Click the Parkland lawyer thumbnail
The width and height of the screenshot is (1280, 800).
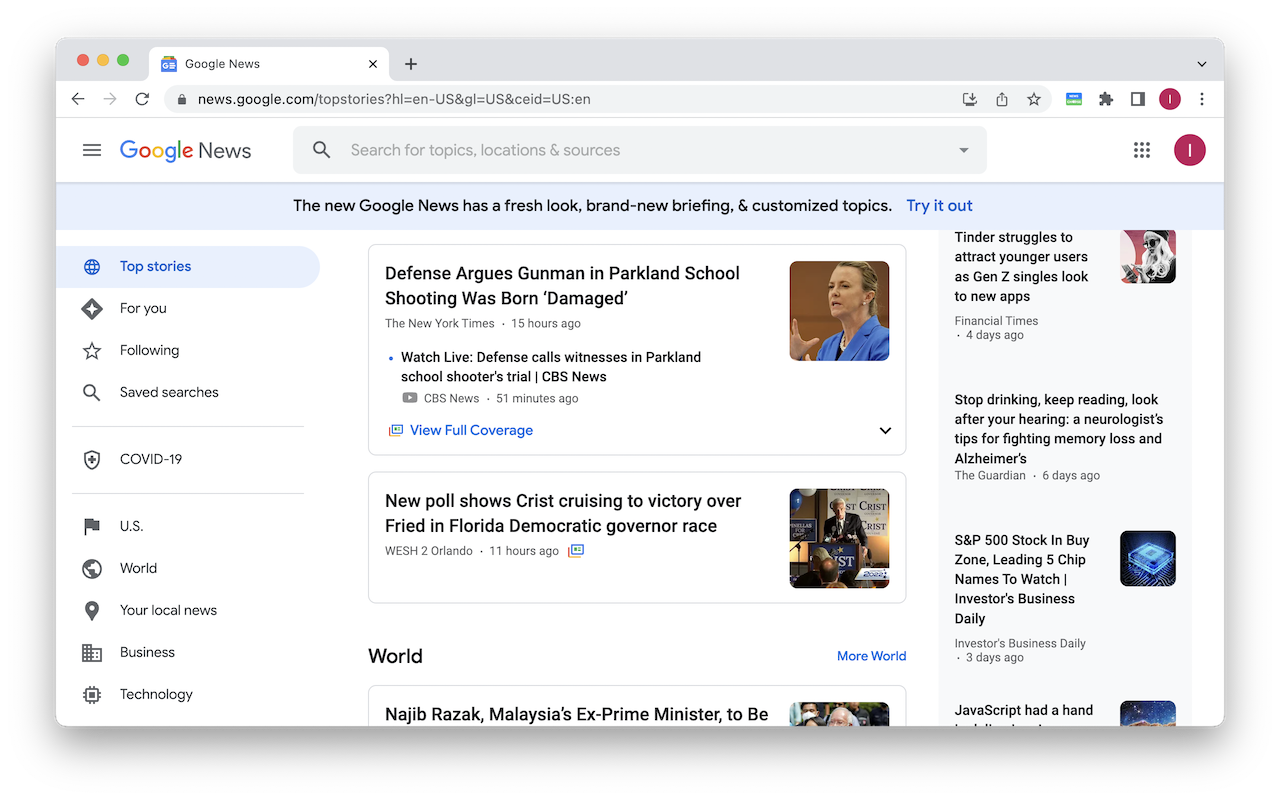839,311
